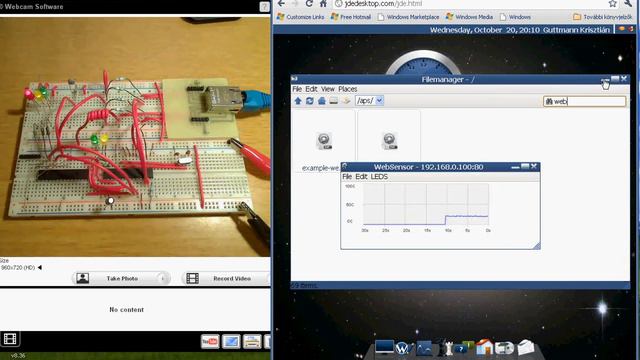Open the WebSensor Edit menu
This screenshot has width=640, height=360.
[361, 177]
